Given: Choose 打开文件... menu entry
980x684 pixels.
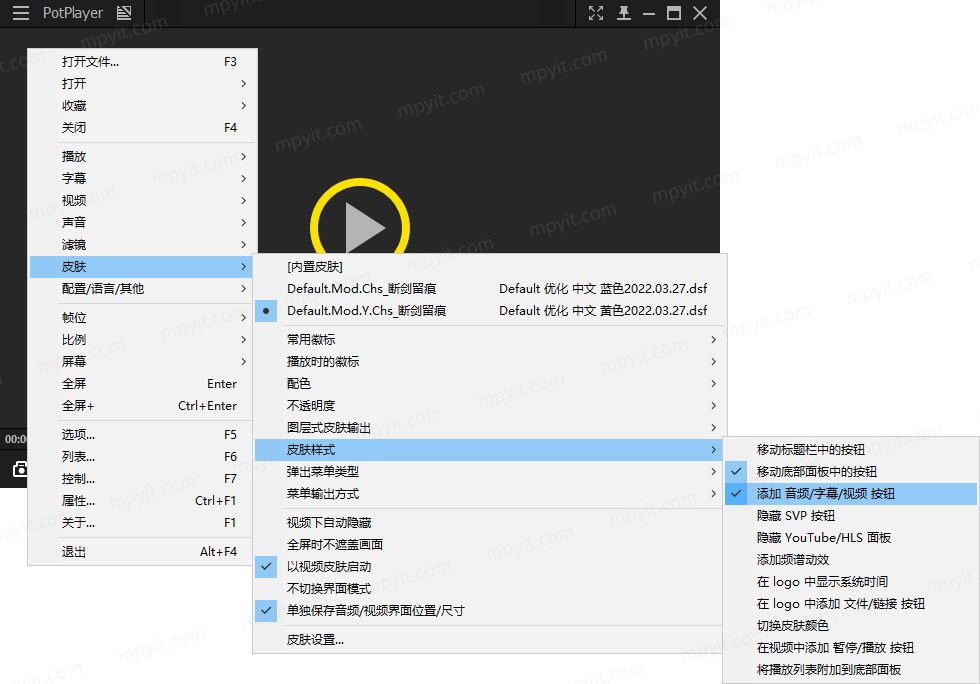Looking at the screenshot, I should tap(141, 61).
